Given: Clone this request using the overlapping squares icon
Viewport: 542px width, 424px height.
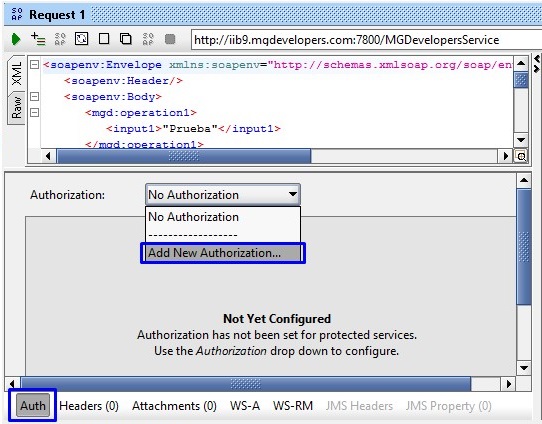Looking at the screenshot, I should [x=125, y=39].
